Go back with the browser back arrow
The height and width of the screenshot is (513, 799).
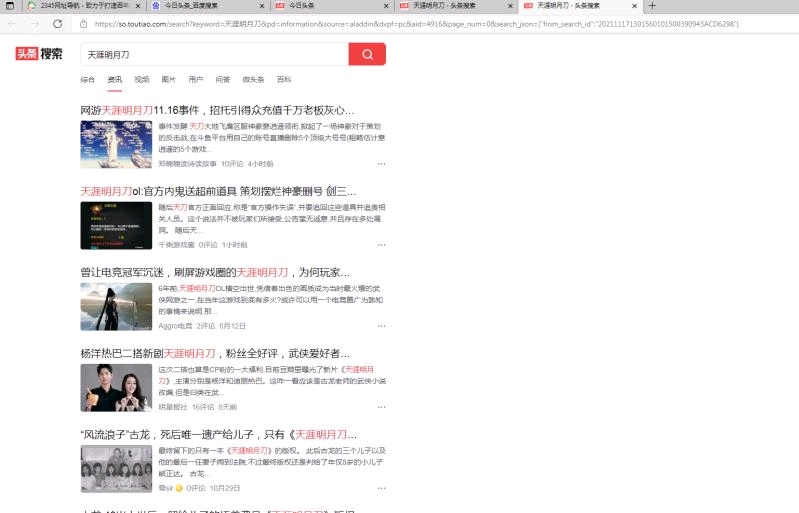12,24
